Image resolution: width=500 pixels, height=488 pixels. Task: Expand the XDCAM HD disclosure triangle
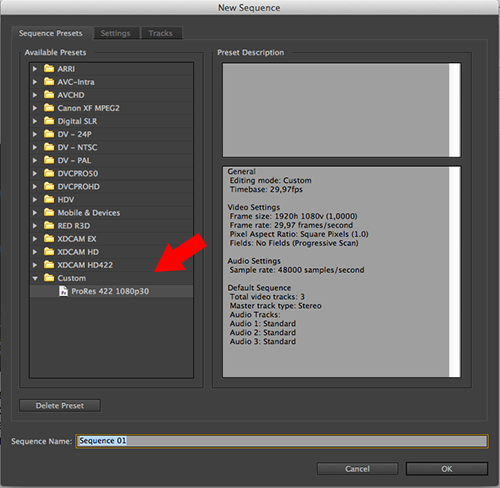coord(35,252)
